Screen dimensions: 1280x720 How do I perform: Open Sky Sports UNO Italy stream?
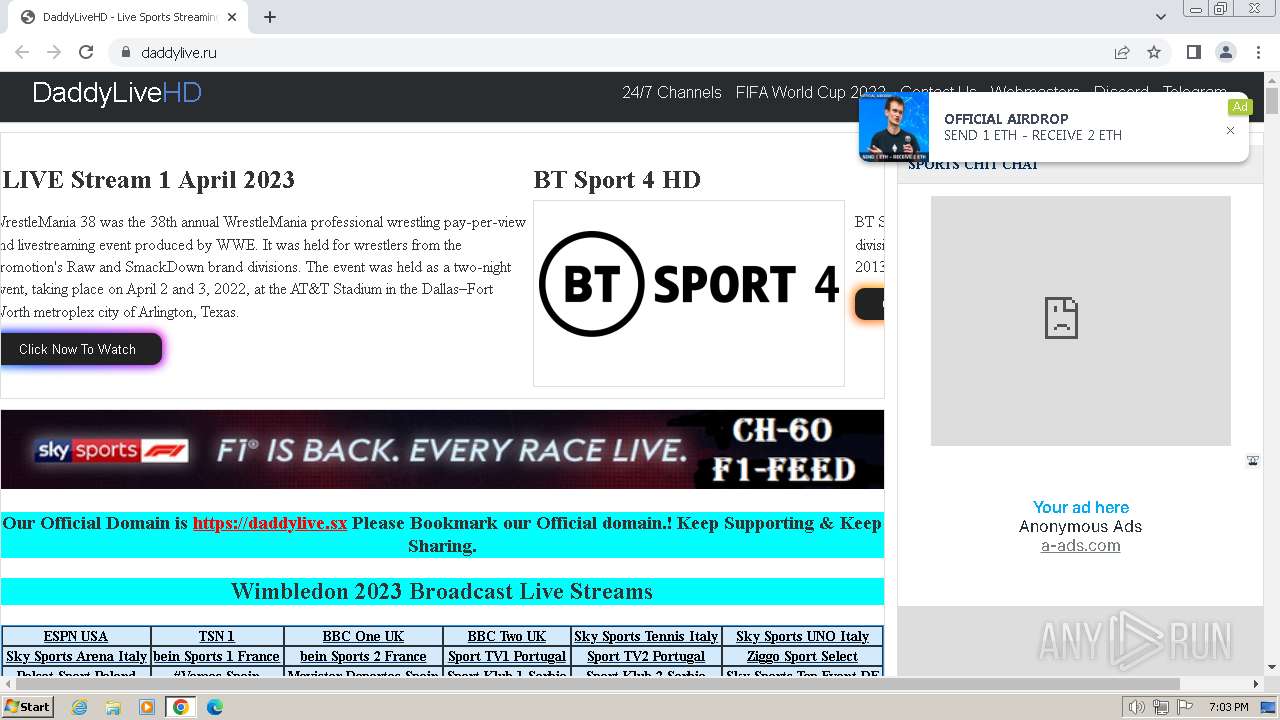[802, 636]
